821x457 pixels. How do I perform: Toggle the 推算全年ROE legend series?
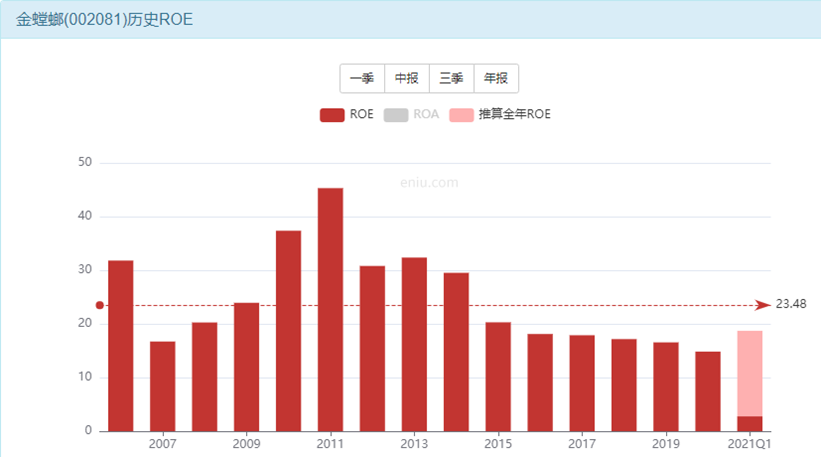click(x=500, y=114)
